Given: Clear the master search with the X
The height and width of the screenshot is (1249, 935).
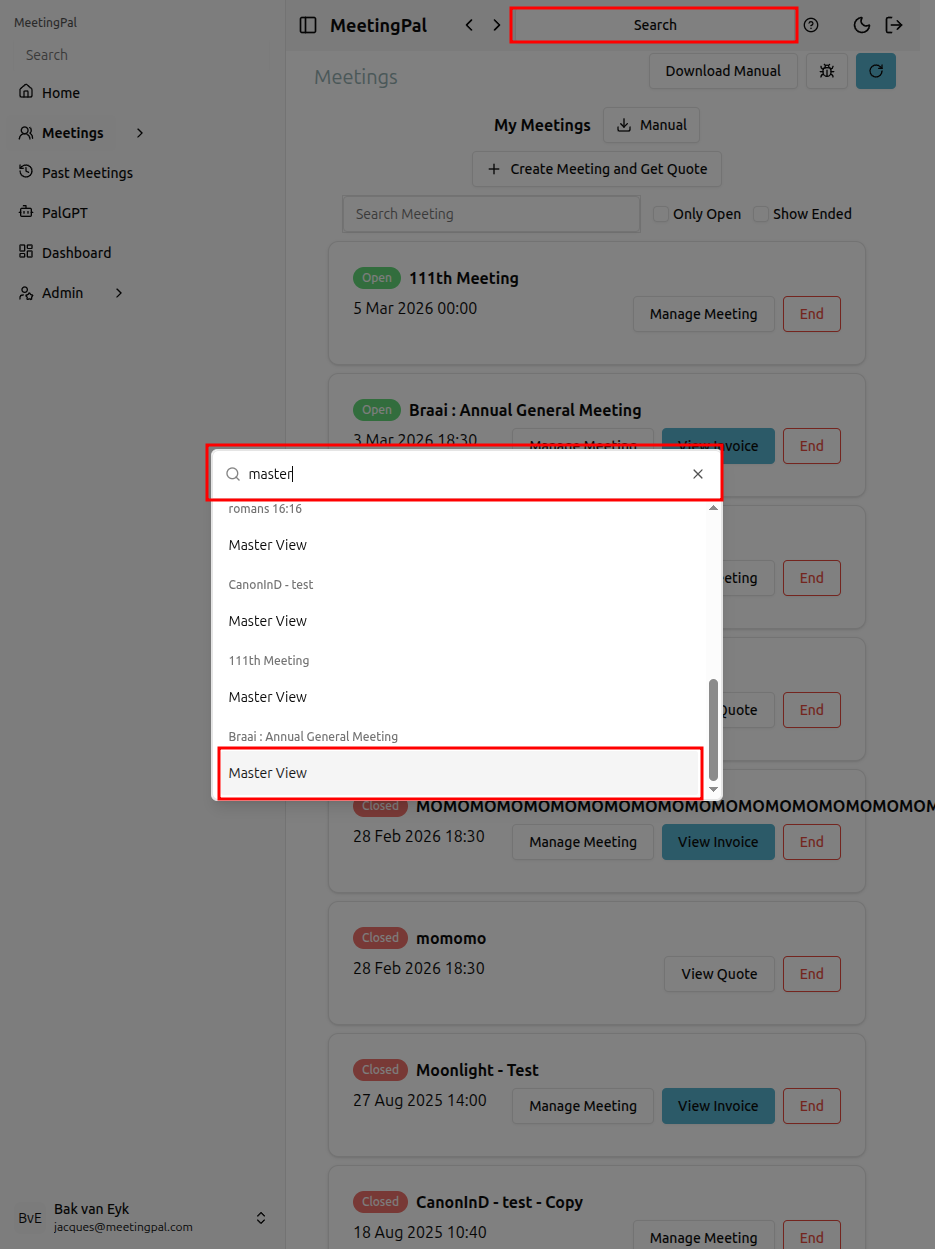Looking at the screenshot, I should (698, 473).
